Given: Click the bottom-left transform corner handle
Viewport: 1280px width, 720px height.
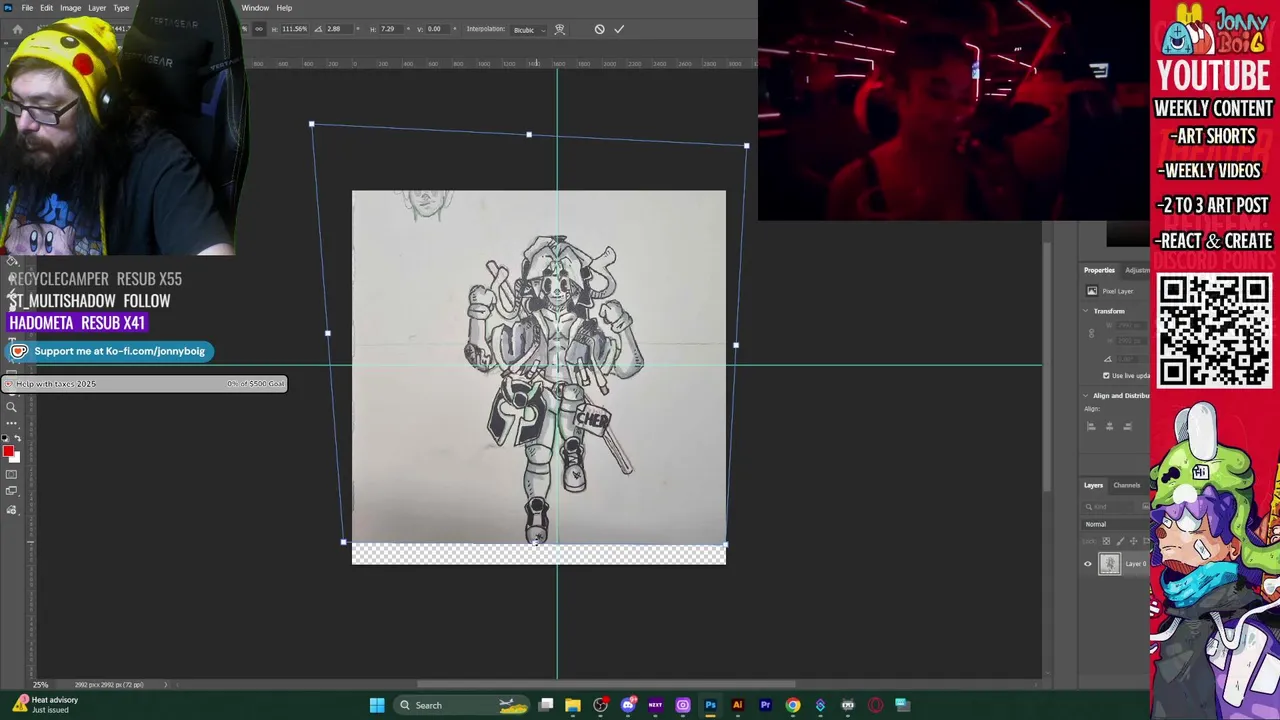Looking at the screenshot, I should (344, 542).
